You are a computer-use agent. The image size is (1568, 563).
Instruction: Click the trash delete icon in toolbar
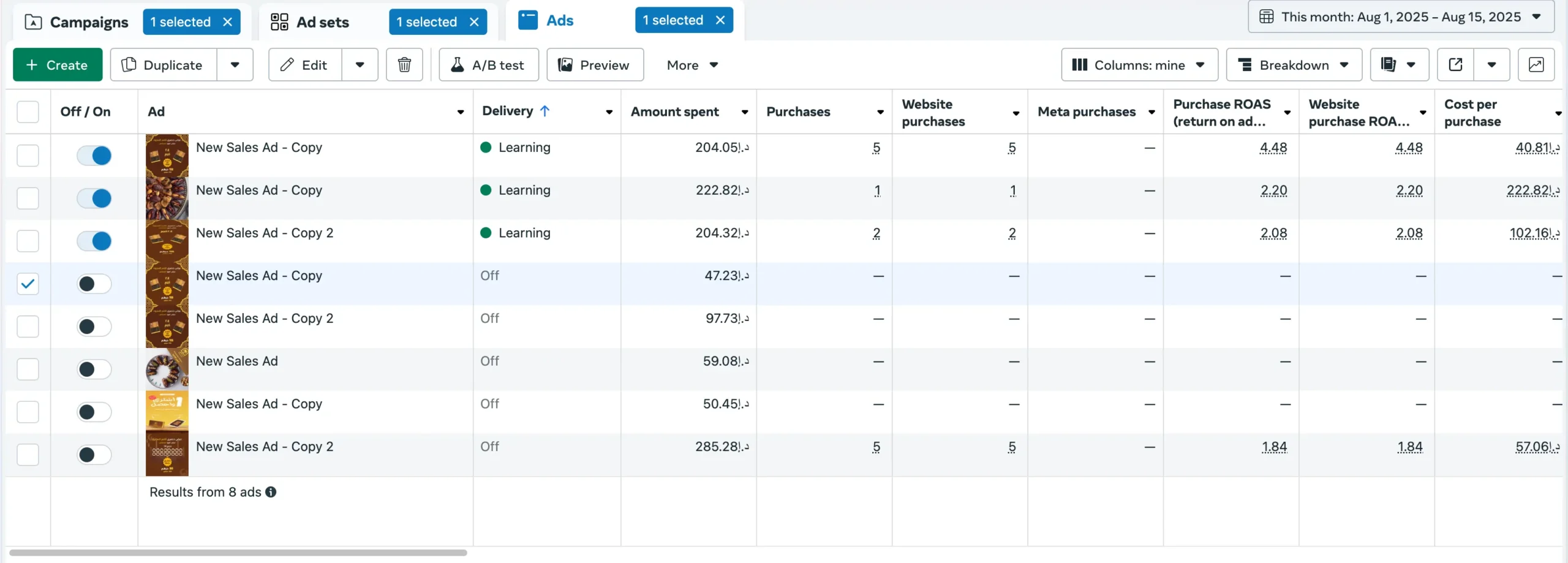point(404,65)
